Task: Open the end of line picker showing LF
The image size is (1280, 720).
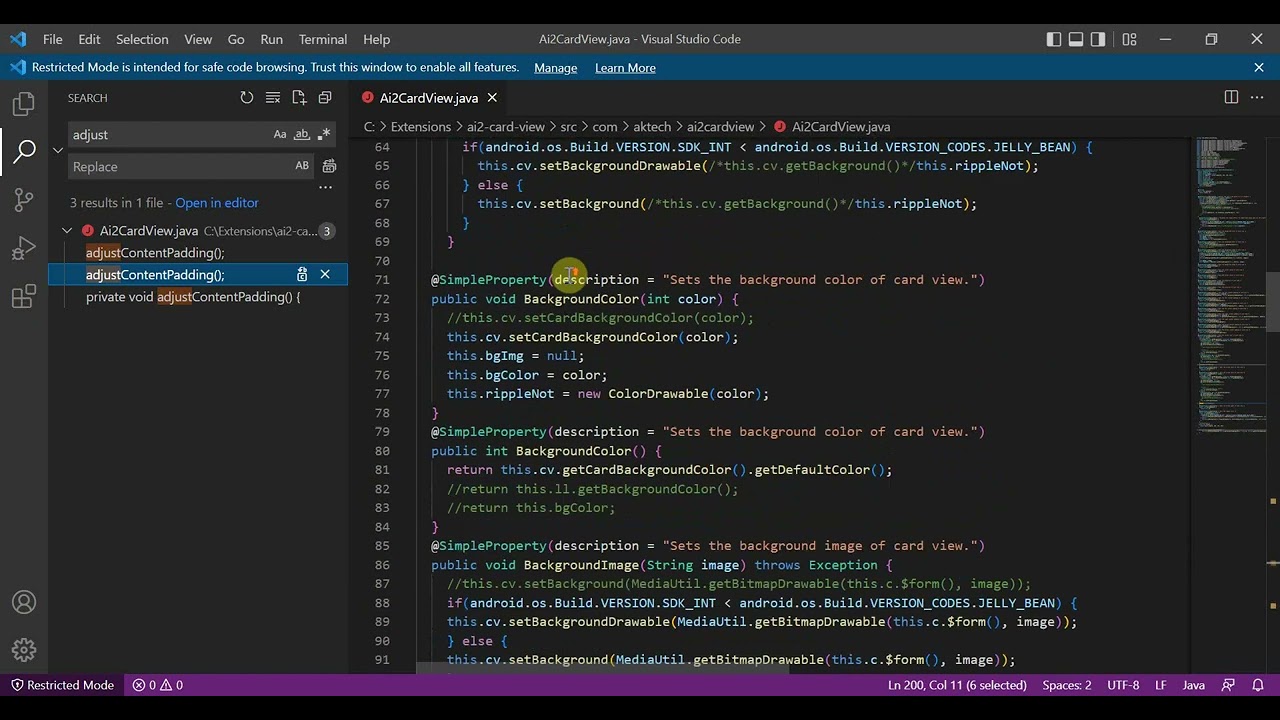Action: (1161, 685)
